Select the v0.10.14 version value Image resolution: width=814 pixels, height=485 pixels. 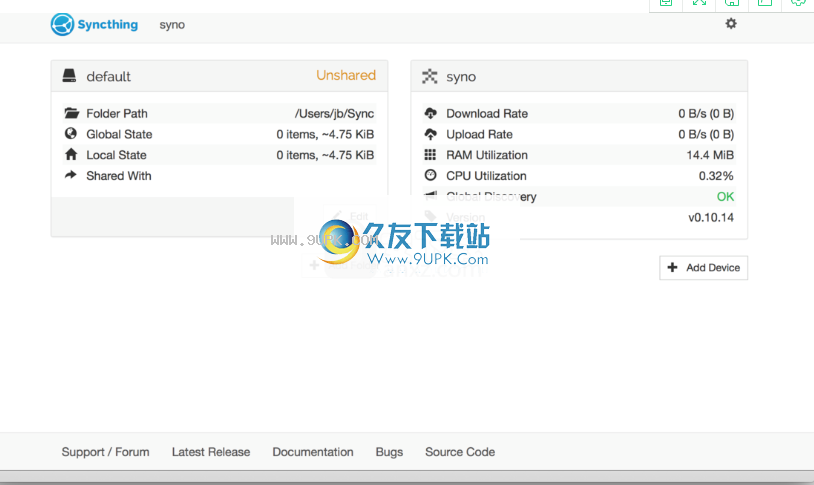point(711,218)
